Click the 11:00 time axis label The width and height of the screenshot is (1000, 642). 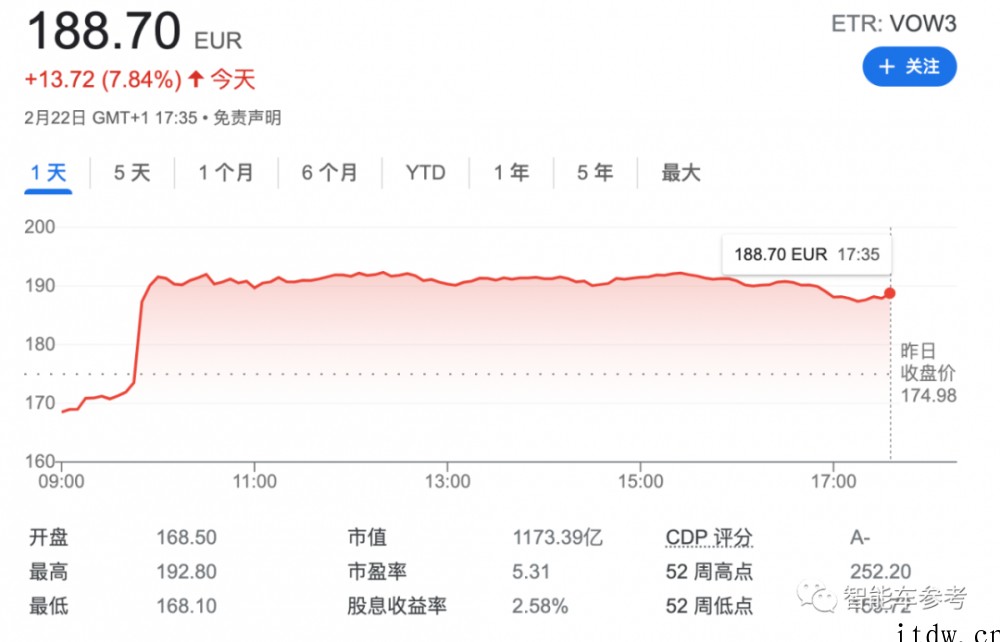point(254,481)
